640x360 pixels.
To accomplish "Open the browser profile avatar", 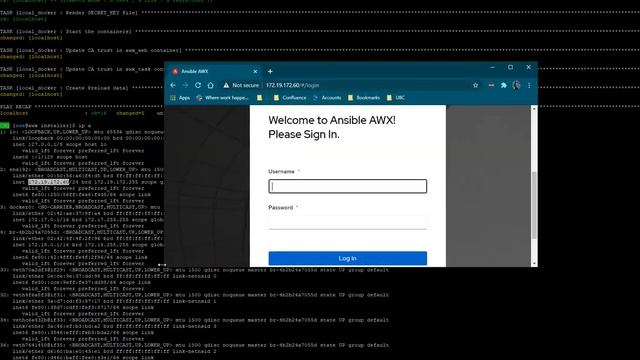I will coord(516,85).
